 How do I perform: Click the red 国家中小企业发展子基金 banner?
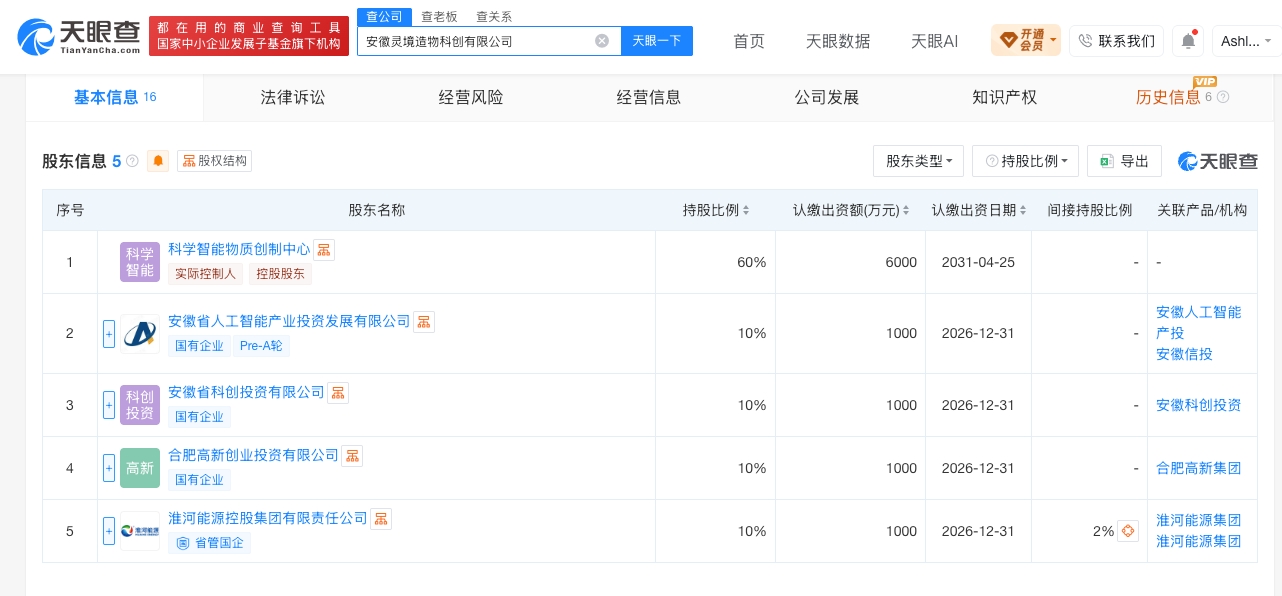pyautogui.click(x=249, y=36)
